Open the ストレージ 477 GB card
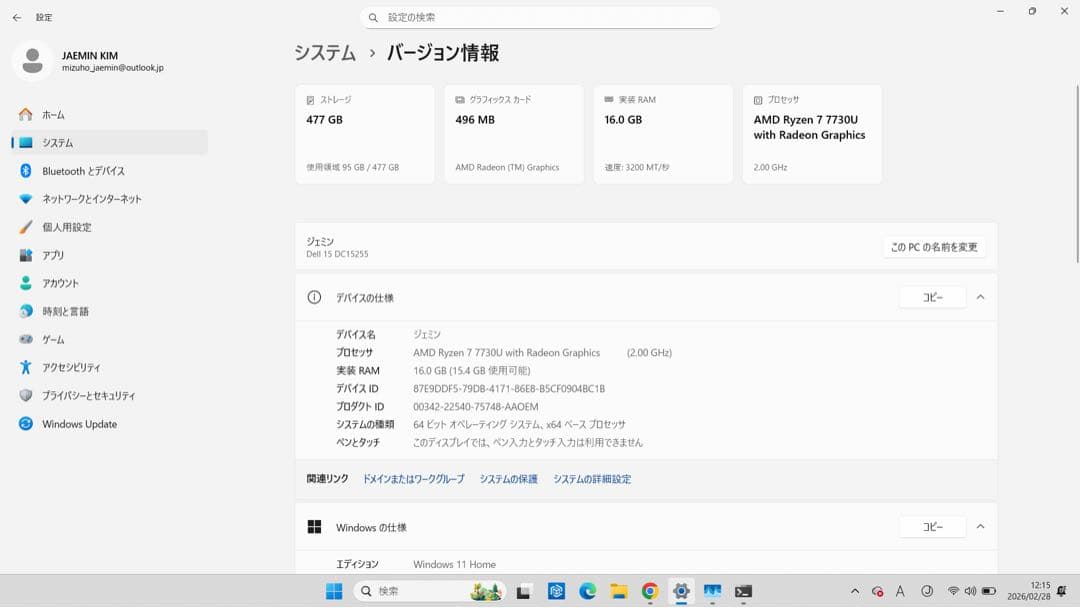Image resolution: width=1080 pixels, height=608 pixels. point(364,134)
